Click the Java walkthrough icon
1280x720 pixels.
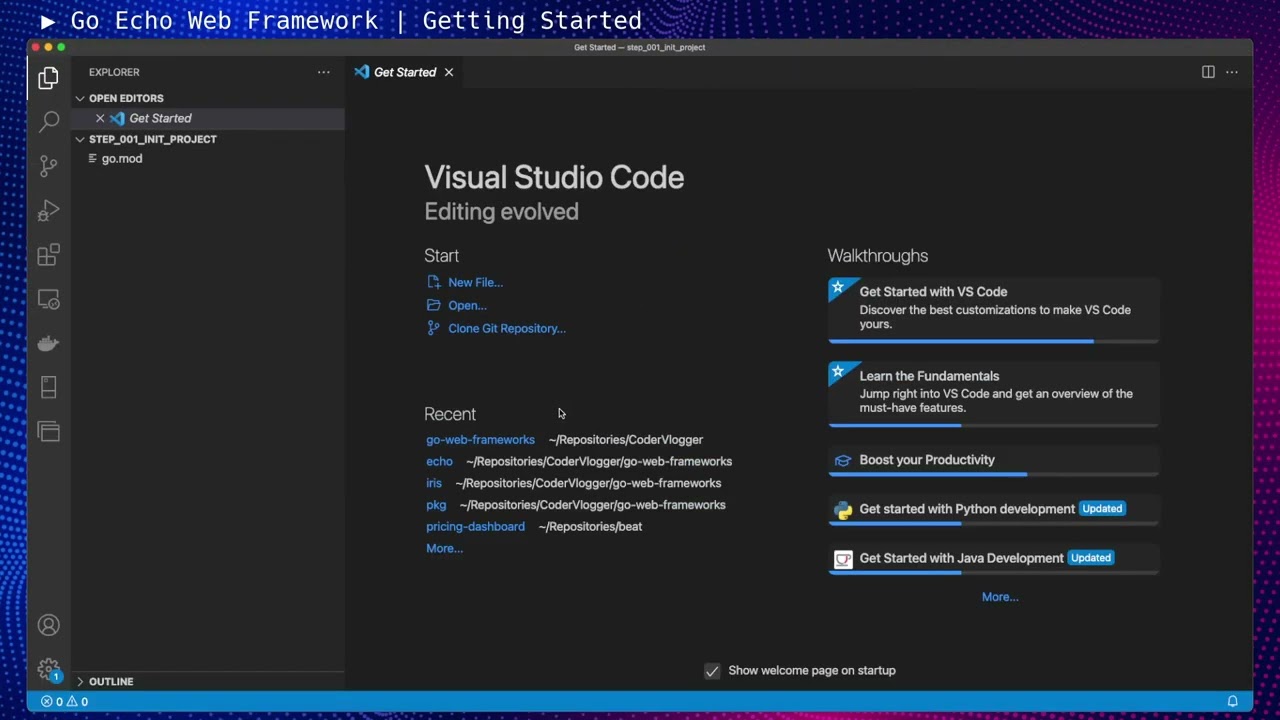click(843, 559)
